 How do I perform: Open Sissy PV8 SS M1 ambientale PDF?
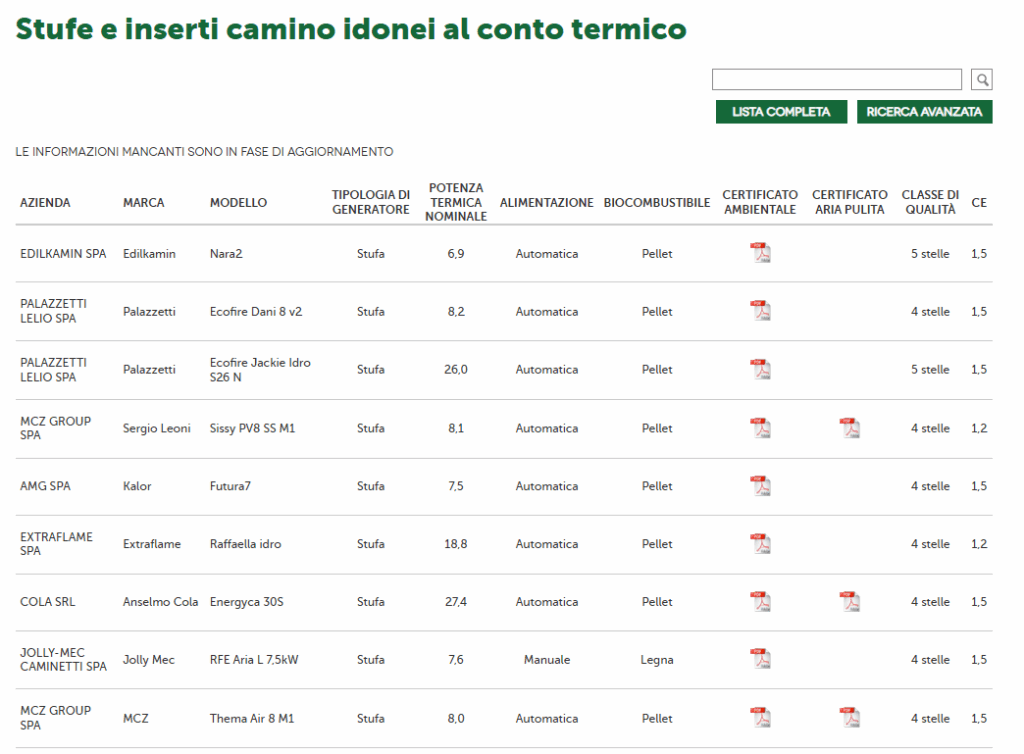click(760, 428)
